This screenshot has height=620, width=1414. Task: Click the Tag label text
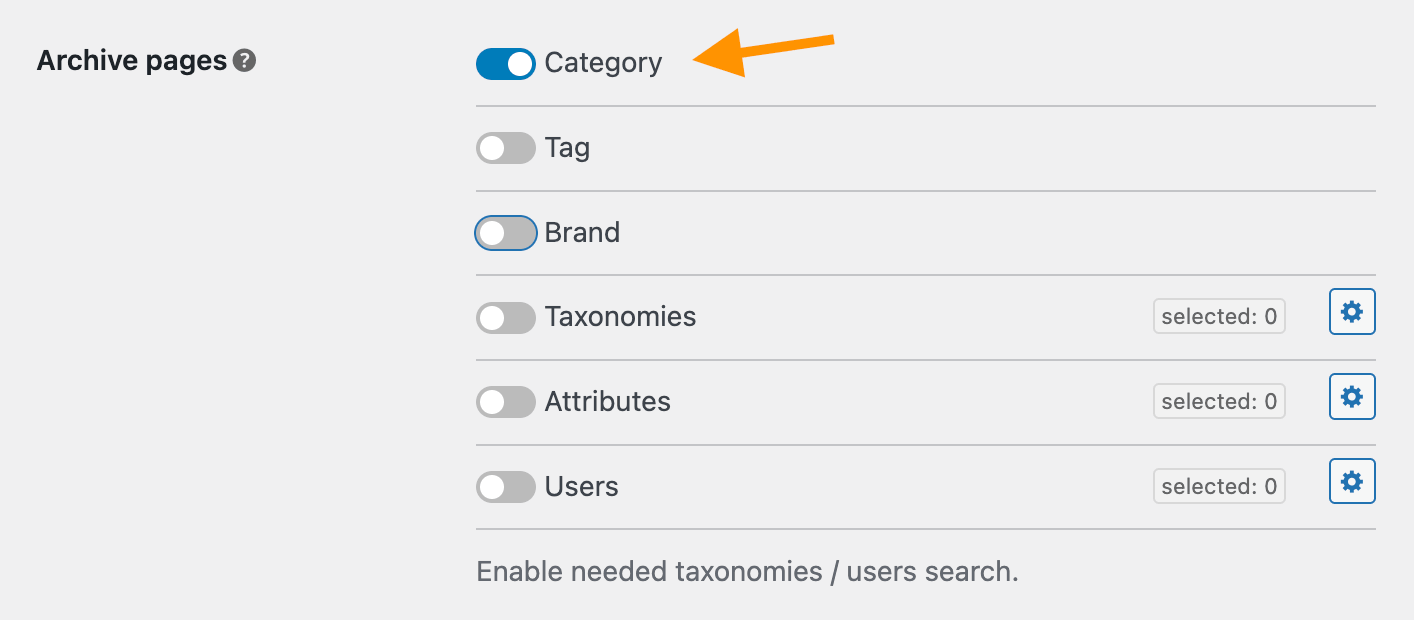click(x=567, y=149)
